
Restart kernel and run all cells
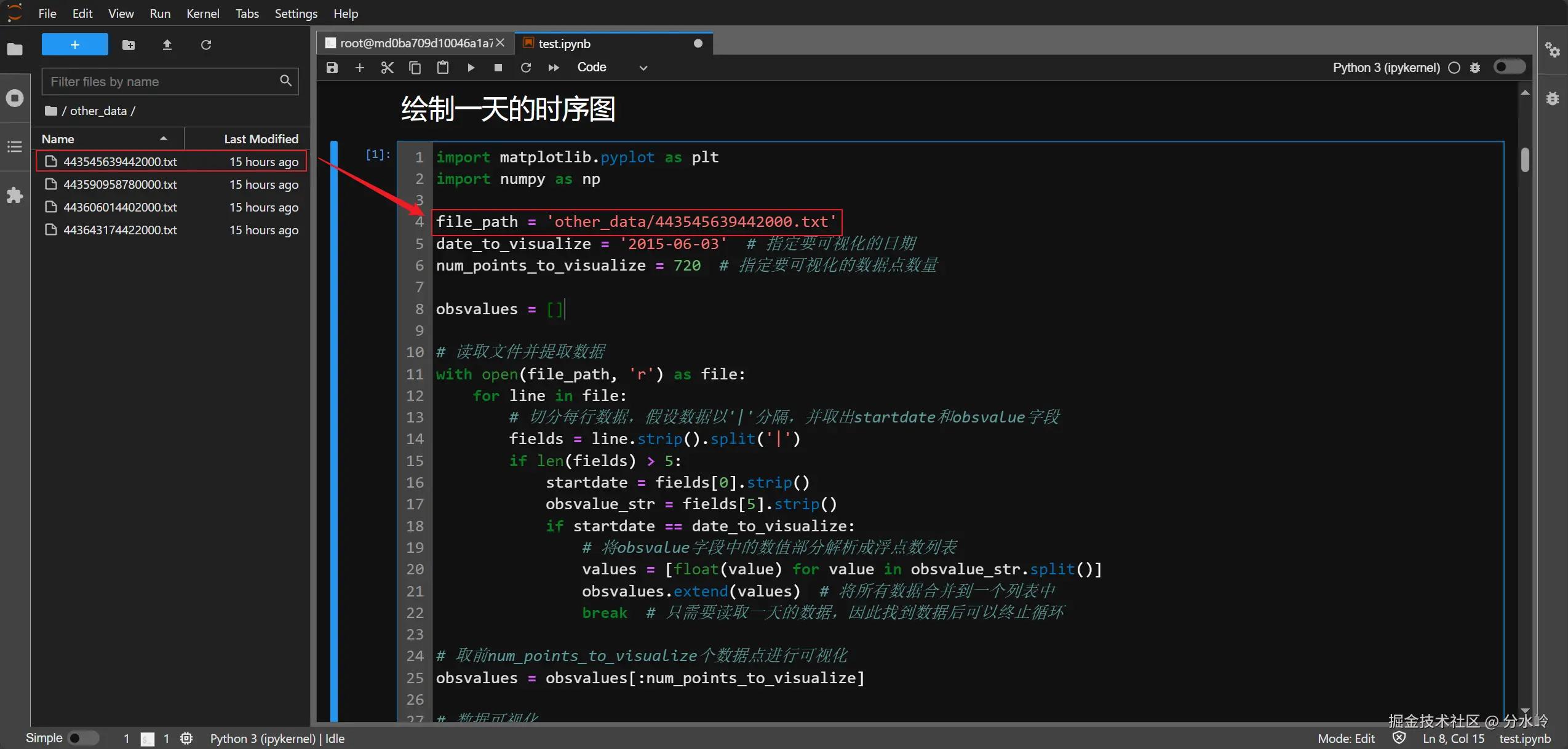[x=554, y=68]
